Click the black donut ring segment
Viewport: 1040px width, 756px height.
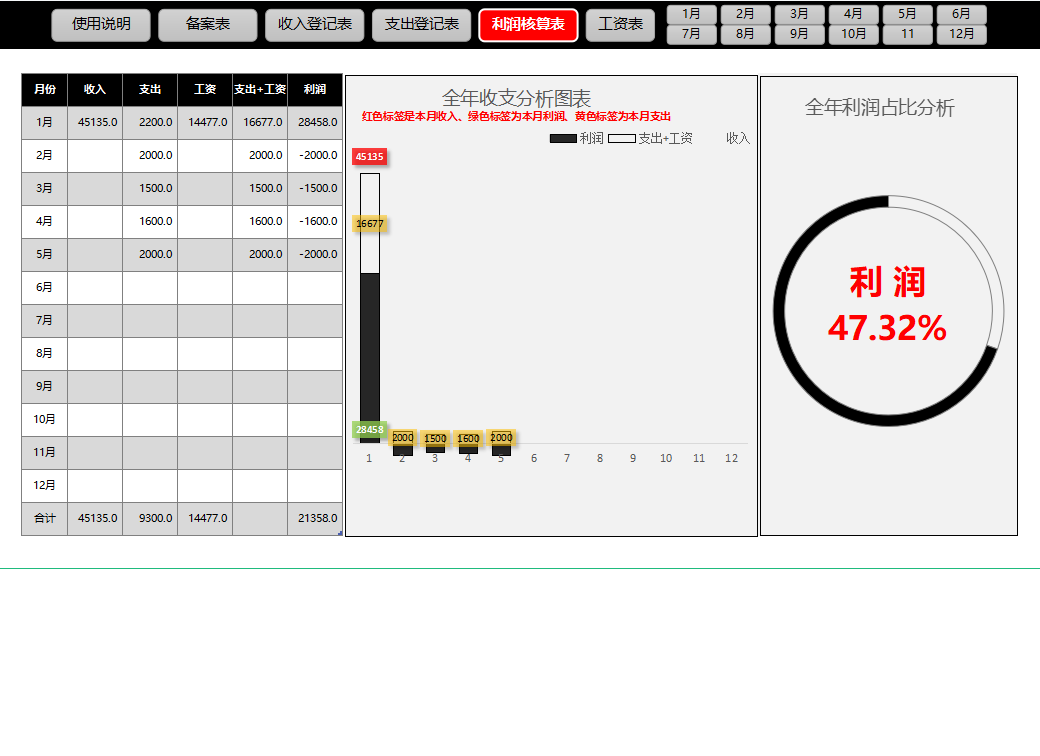[x=779, y=312]
